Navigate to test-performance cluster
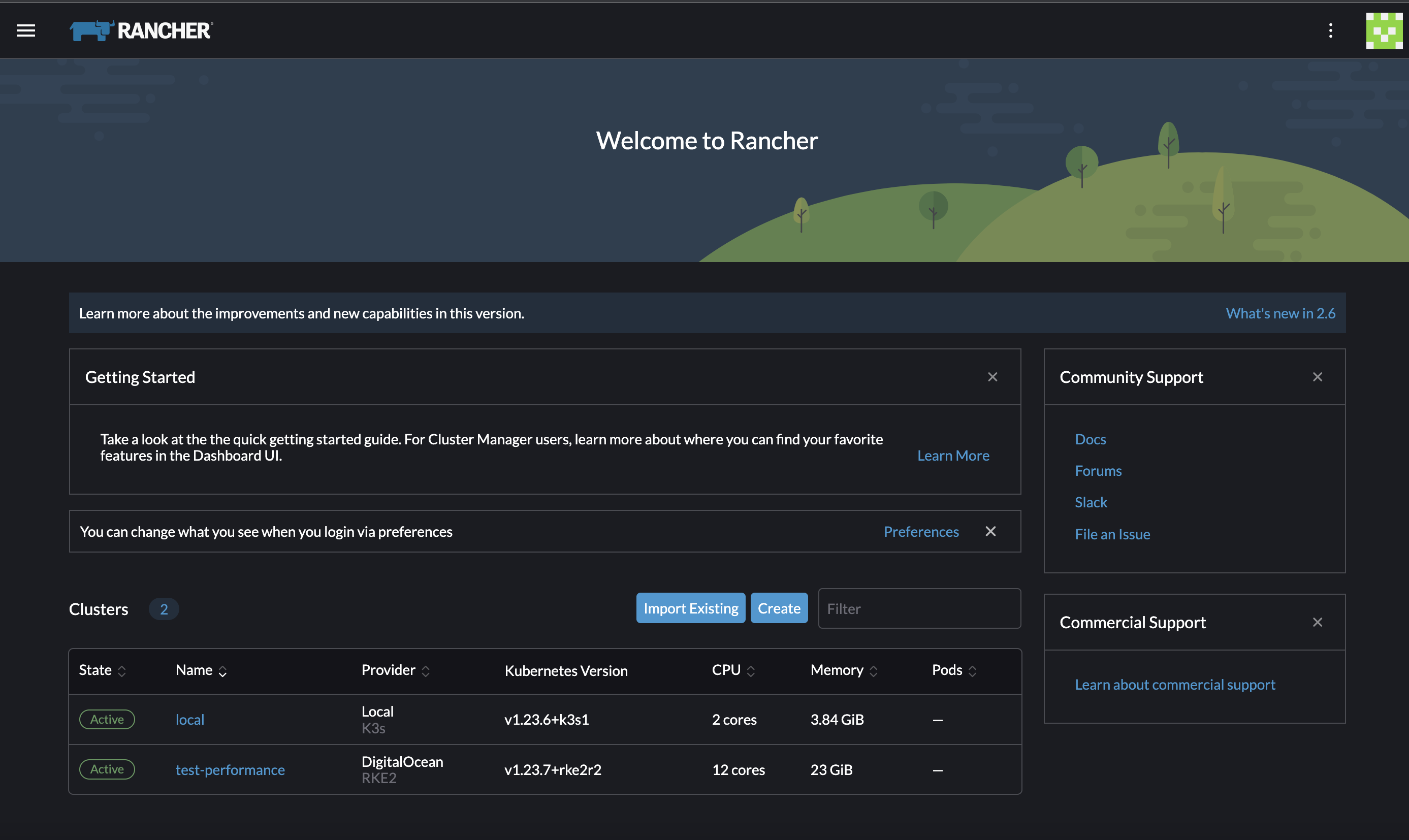1409x840 pixels. [229, 769]
